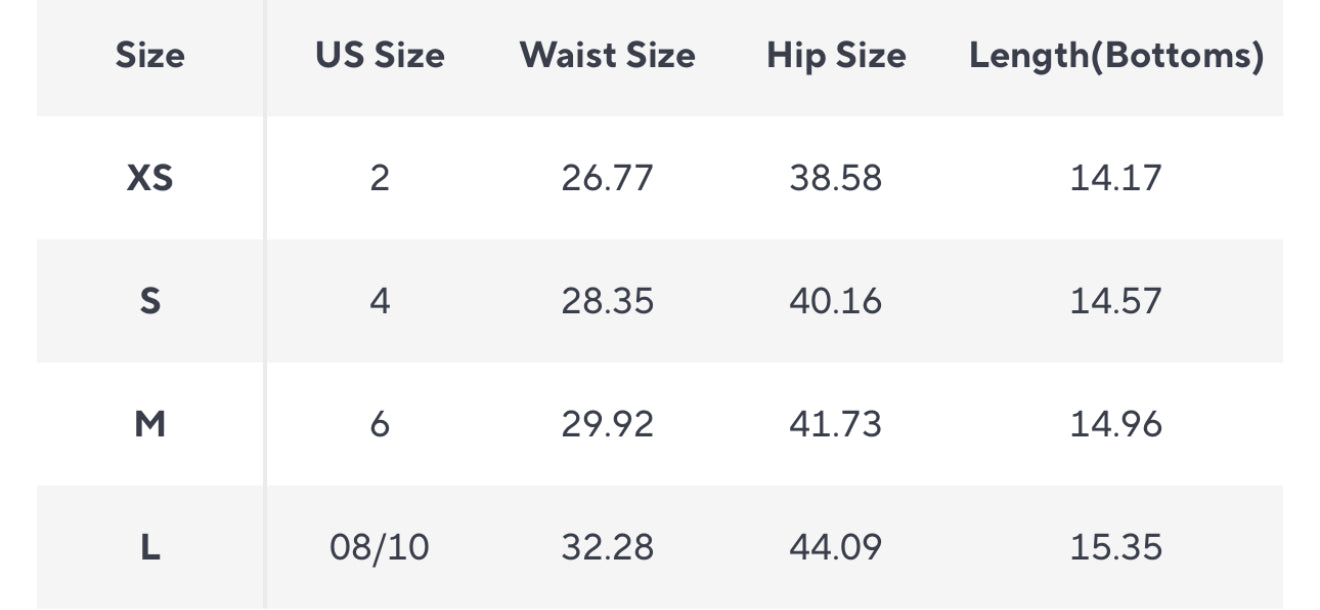Click the Waist Size header
This screenshot has height=610, width=1320.
click(x=607, y=56)
